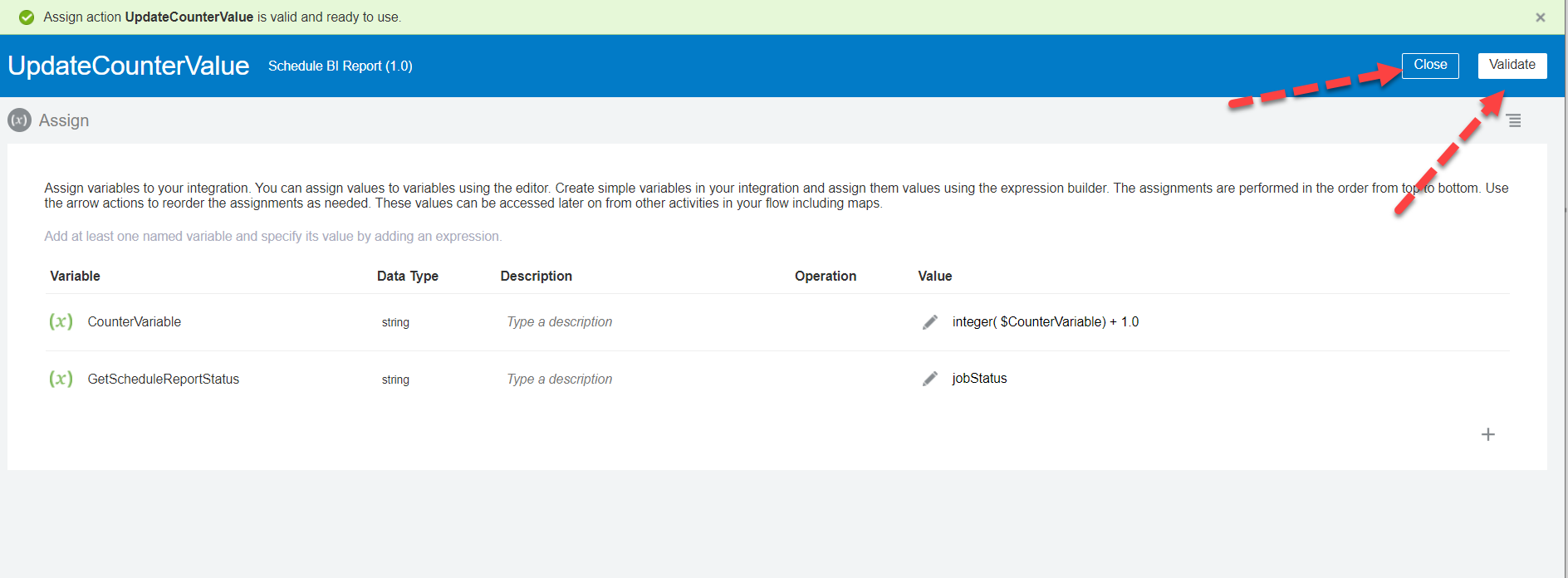This screenshot has height=578, width=1568.
Task: Add a new variable with plus icon
Action: pos(1487,434)
